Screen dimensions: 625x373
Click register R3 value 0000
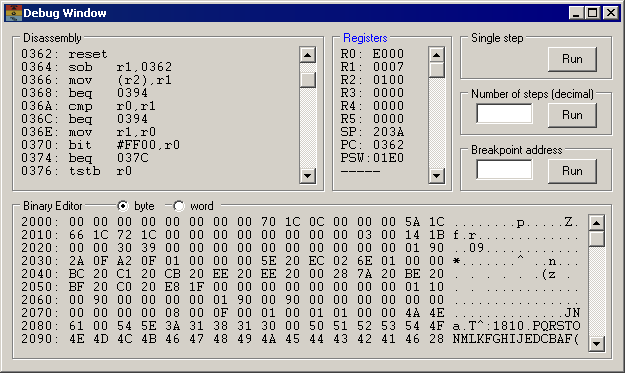click(x=388, y=93)
